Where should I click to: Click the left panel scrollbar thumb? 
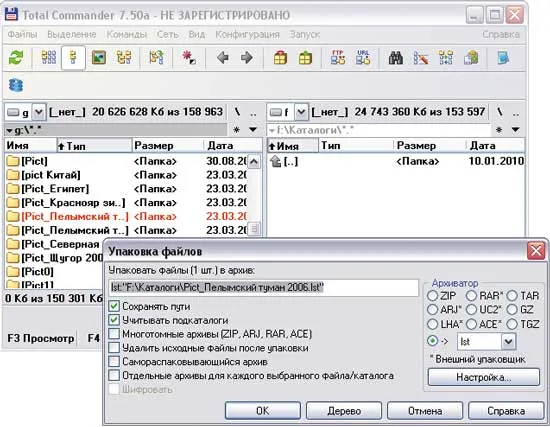point(254,229)
